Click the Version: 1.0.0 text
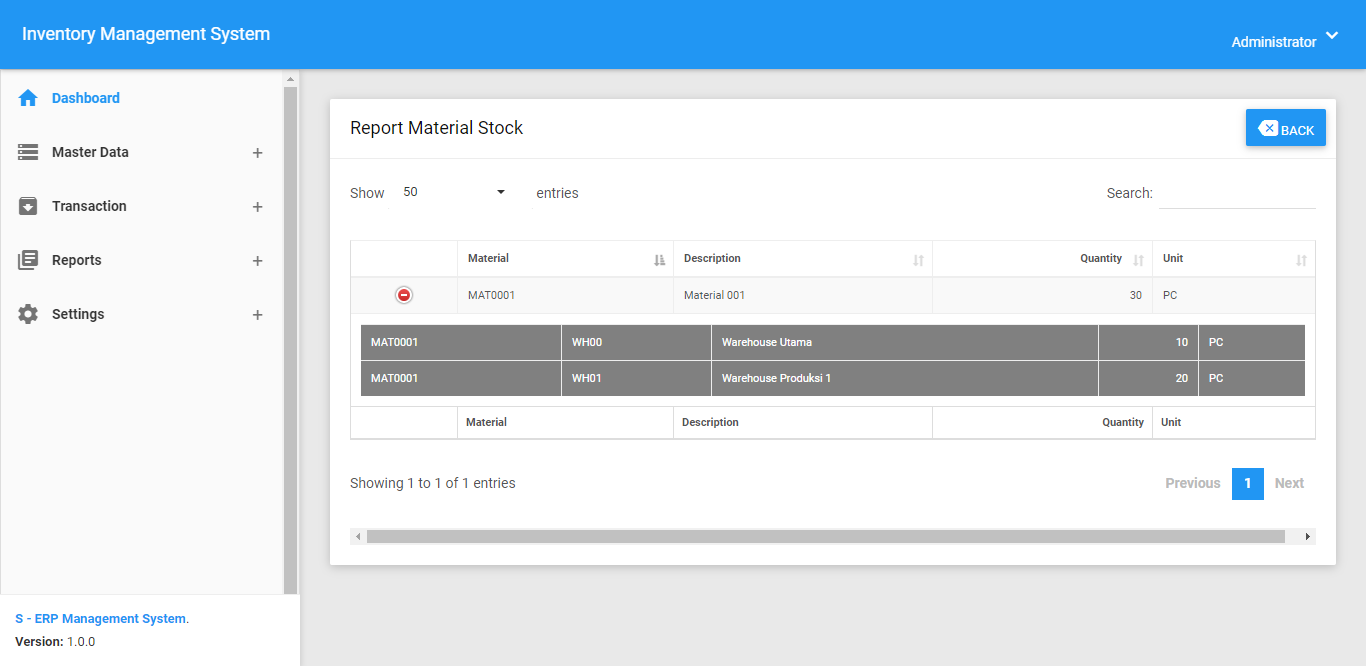 coord(55,642)
